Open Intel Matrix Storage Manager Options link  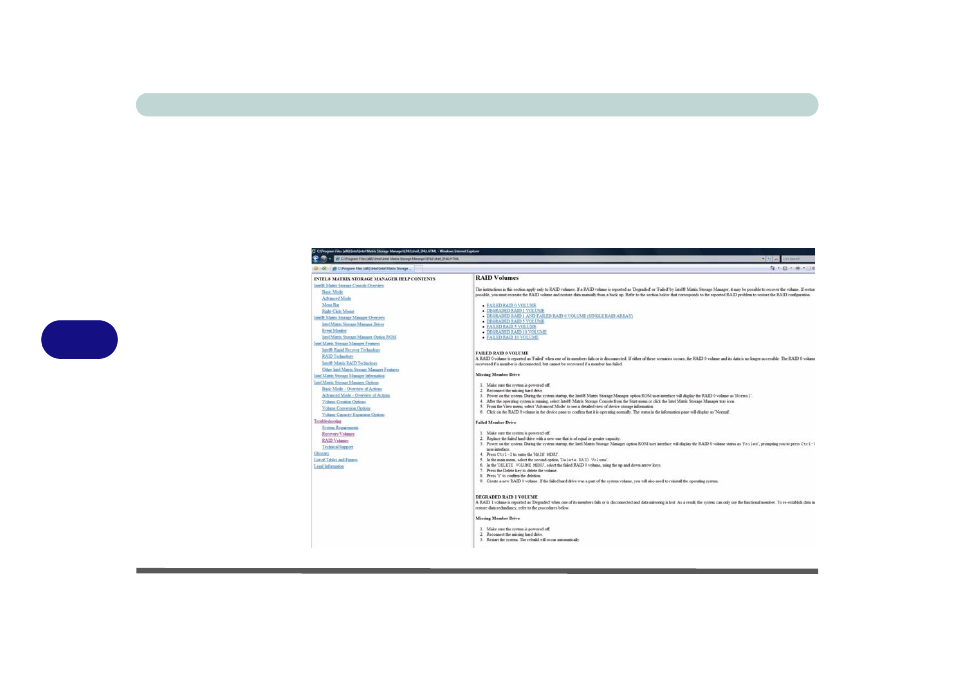pos(346,383)
